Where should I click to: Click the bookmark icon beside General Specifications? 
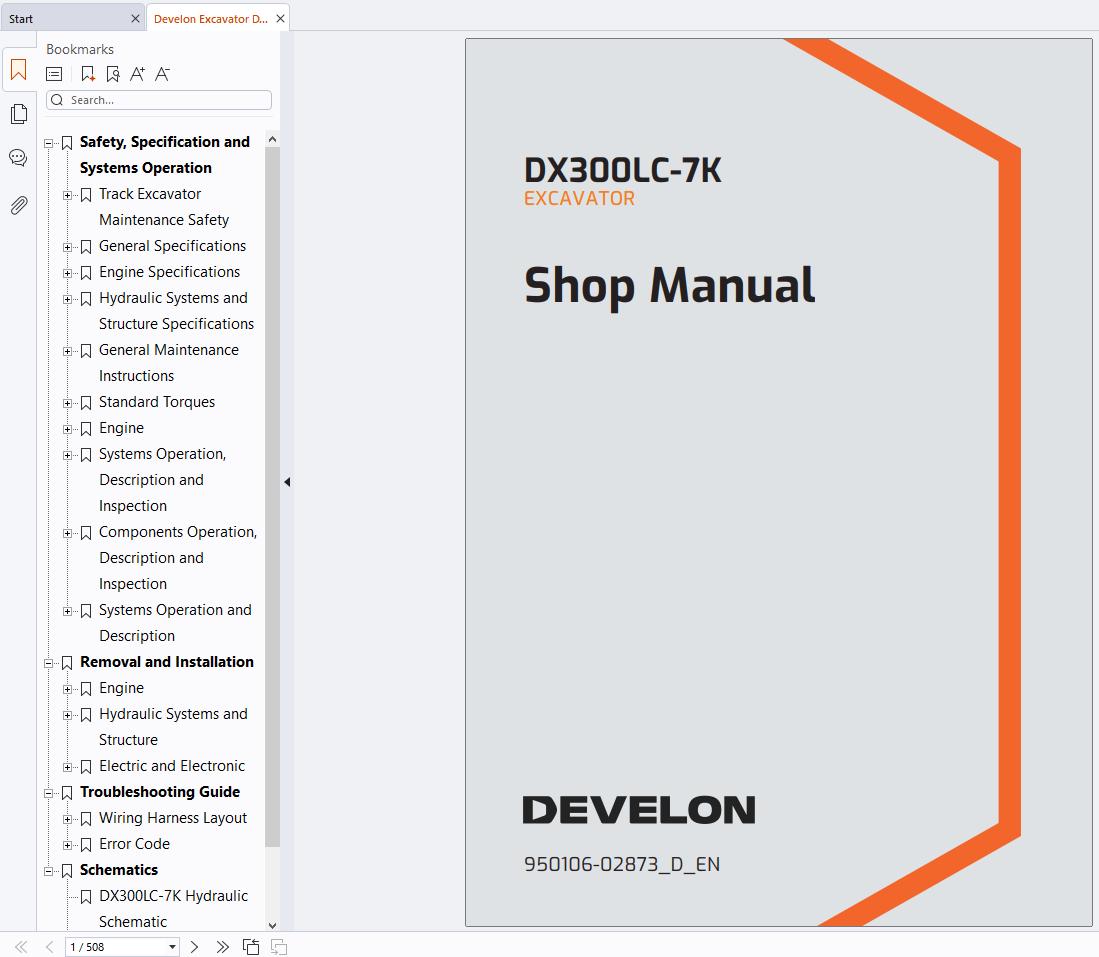tap(86, 247)
